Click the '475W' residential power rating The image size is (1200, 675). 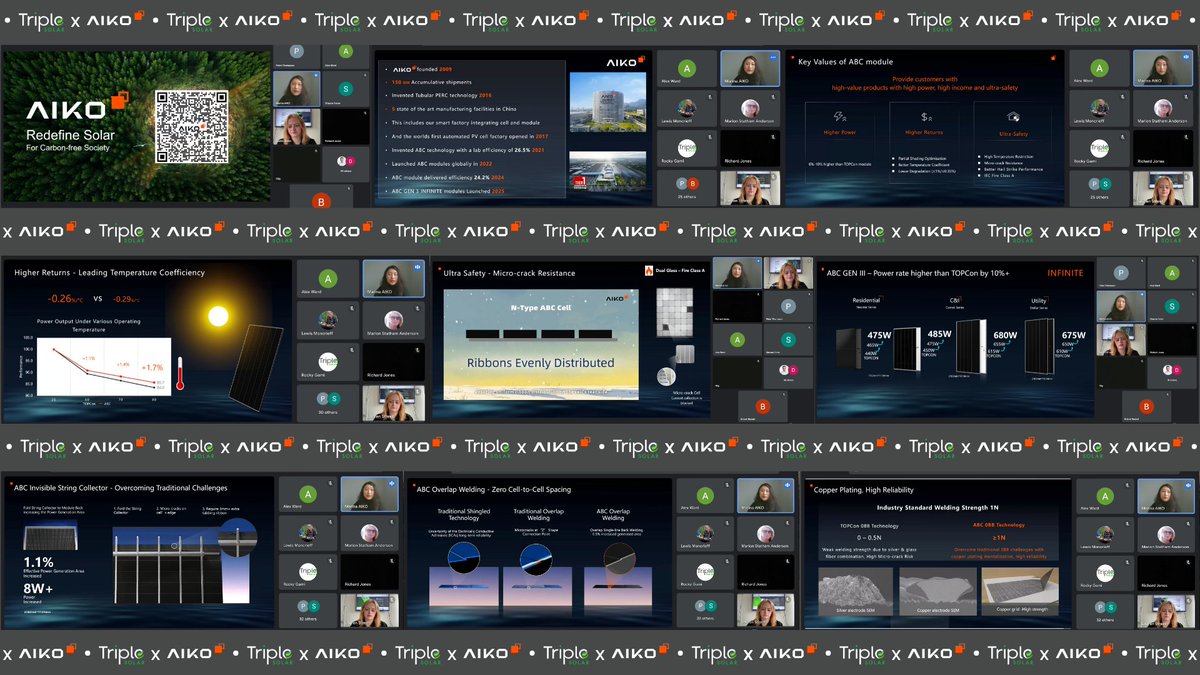tap(879, 335)
